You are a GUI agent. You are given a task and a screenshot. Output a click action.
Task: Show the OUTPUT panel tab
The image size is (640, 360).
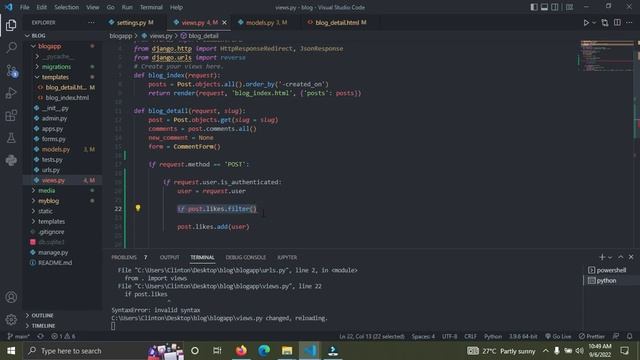click(169, 258)
